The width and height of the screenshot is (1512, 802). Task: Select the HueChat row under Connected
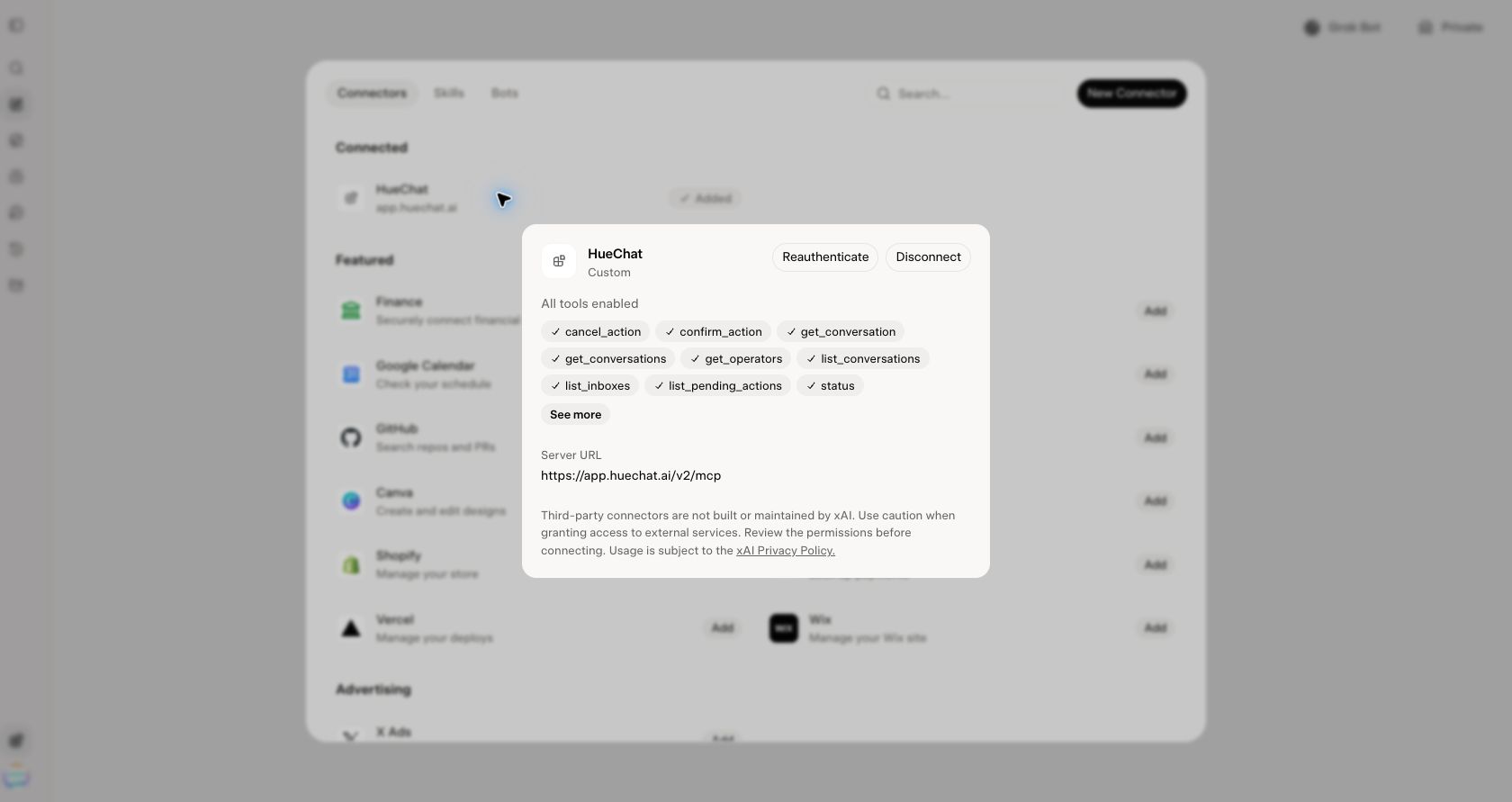point(538,199)
